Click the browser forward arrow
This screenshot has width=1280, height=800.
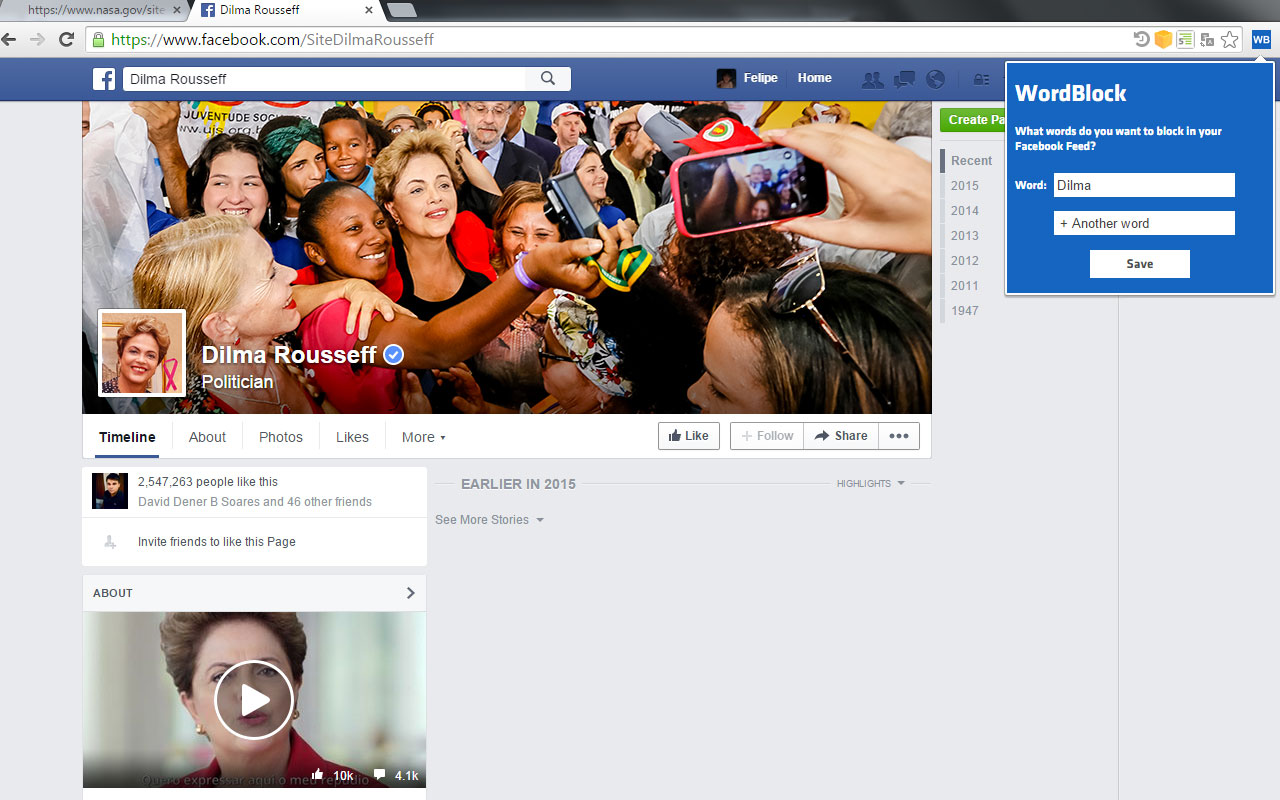click(37, 40)
